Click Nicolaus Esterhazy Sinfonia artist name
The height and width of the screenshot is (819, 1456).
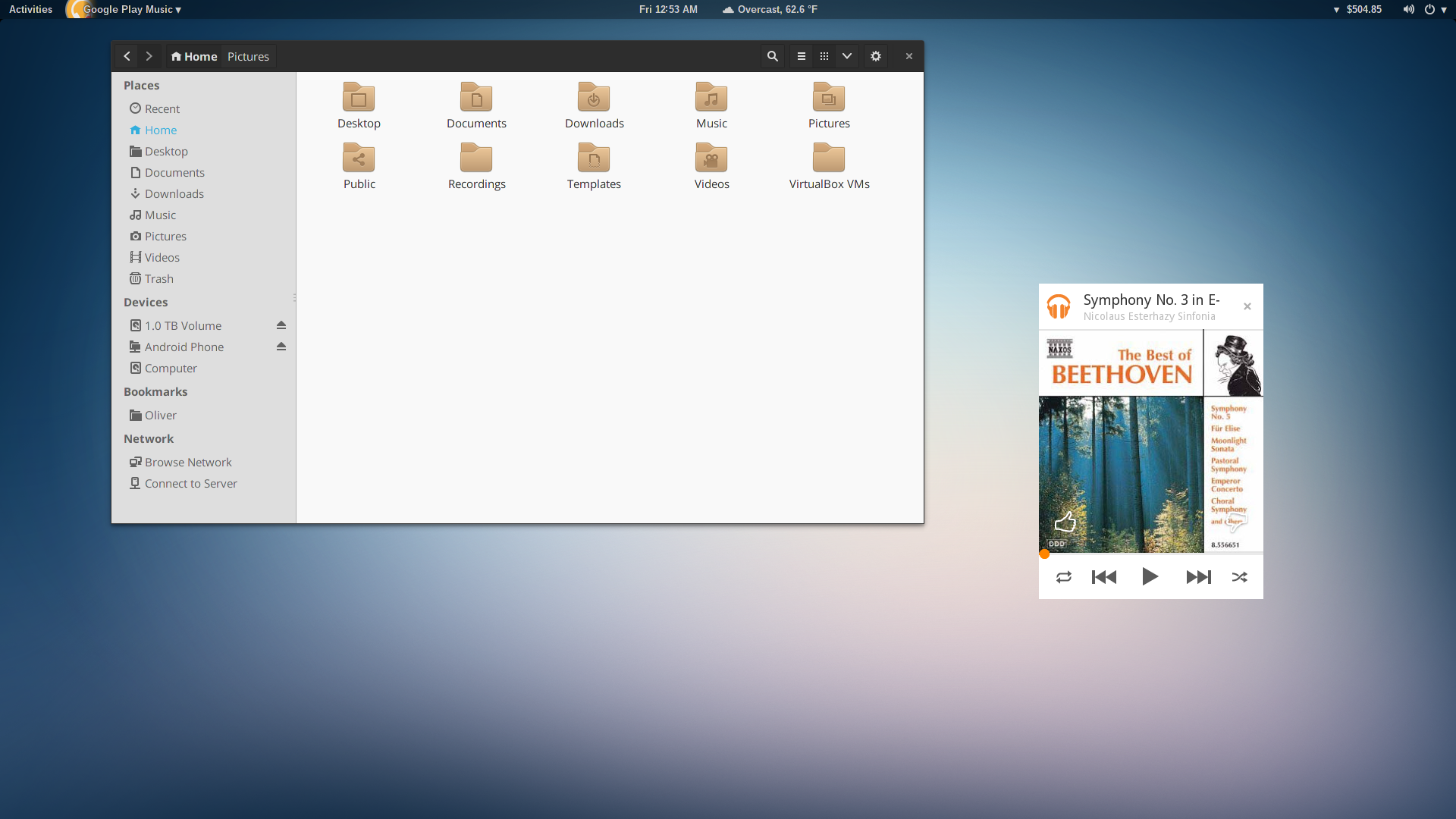click(x=1149, y=316)
